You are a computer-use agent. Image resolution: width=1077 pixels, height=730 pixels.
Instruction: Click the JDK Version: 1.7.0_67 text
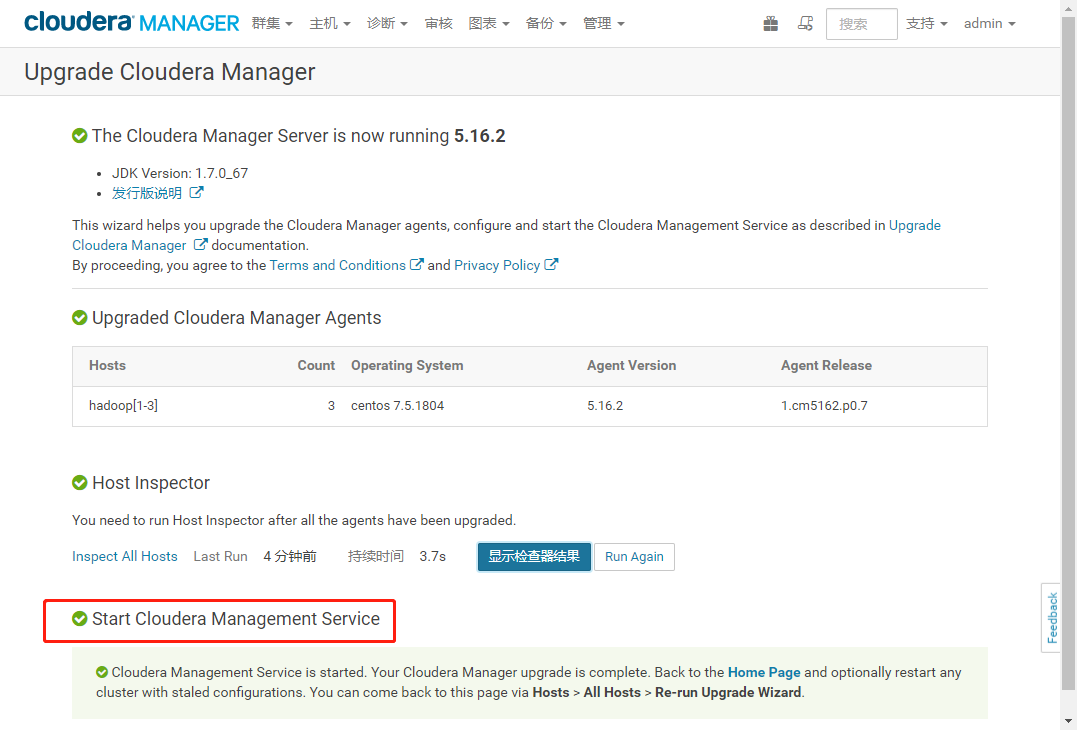(x=180, y=173)
